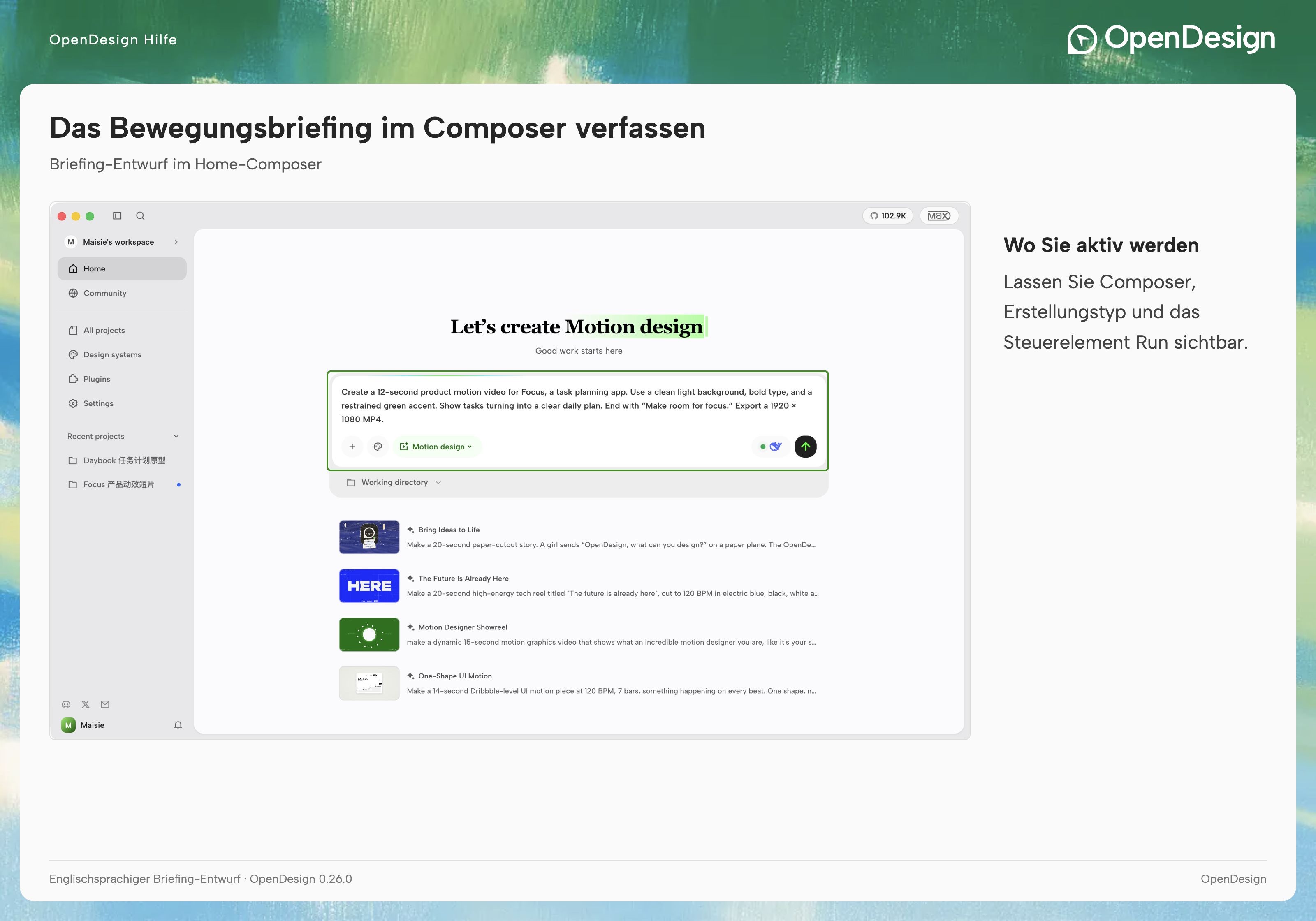Open the X social icon link
The width and height of the screenshot is (1316, 921).
coord(86,704)
